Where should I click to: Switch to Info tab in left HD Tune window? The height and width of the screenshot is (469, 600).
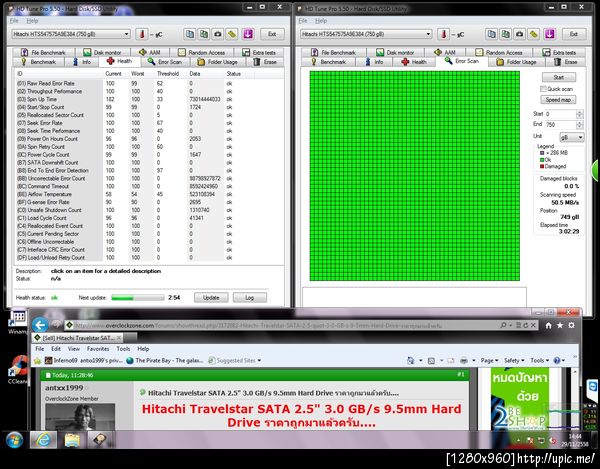pyautogui.click(x=82, y=62)
